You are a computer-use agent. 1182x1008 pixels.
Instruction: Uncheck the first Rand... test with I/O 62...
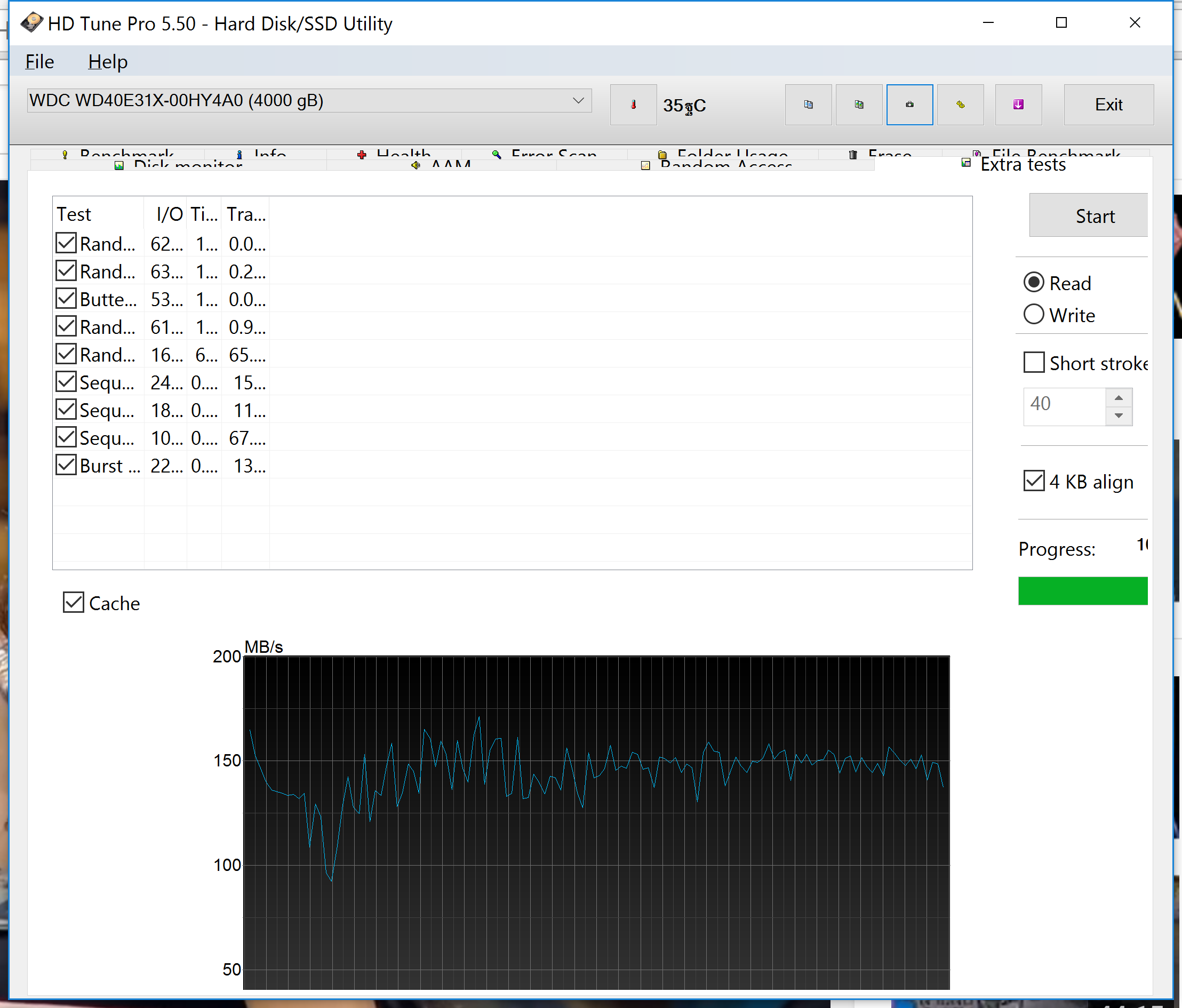pyautogui.click(x=66, y=243)
